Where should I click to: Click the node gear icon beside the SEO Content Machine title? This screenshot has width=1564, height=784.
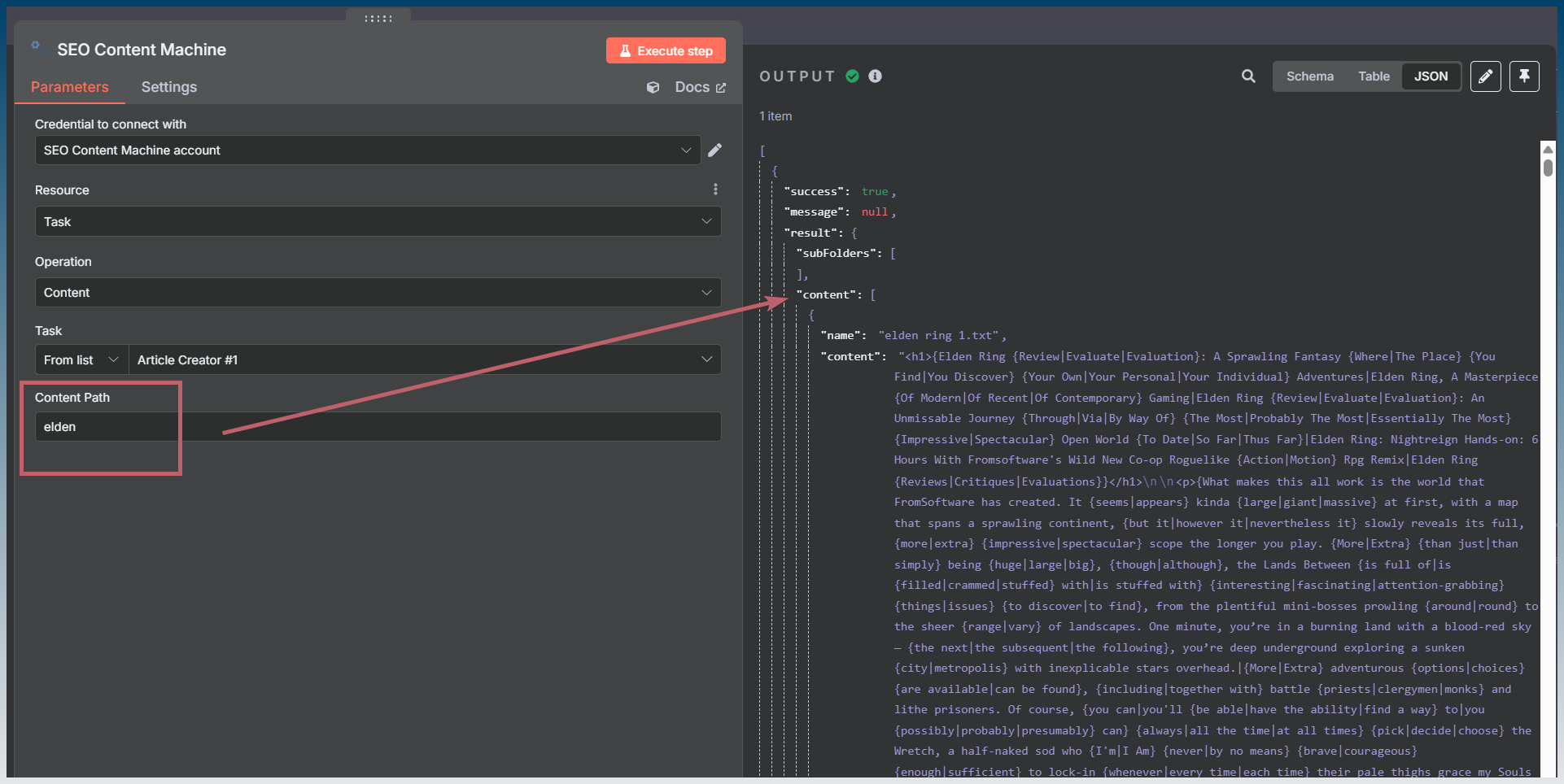coord(35,46)
